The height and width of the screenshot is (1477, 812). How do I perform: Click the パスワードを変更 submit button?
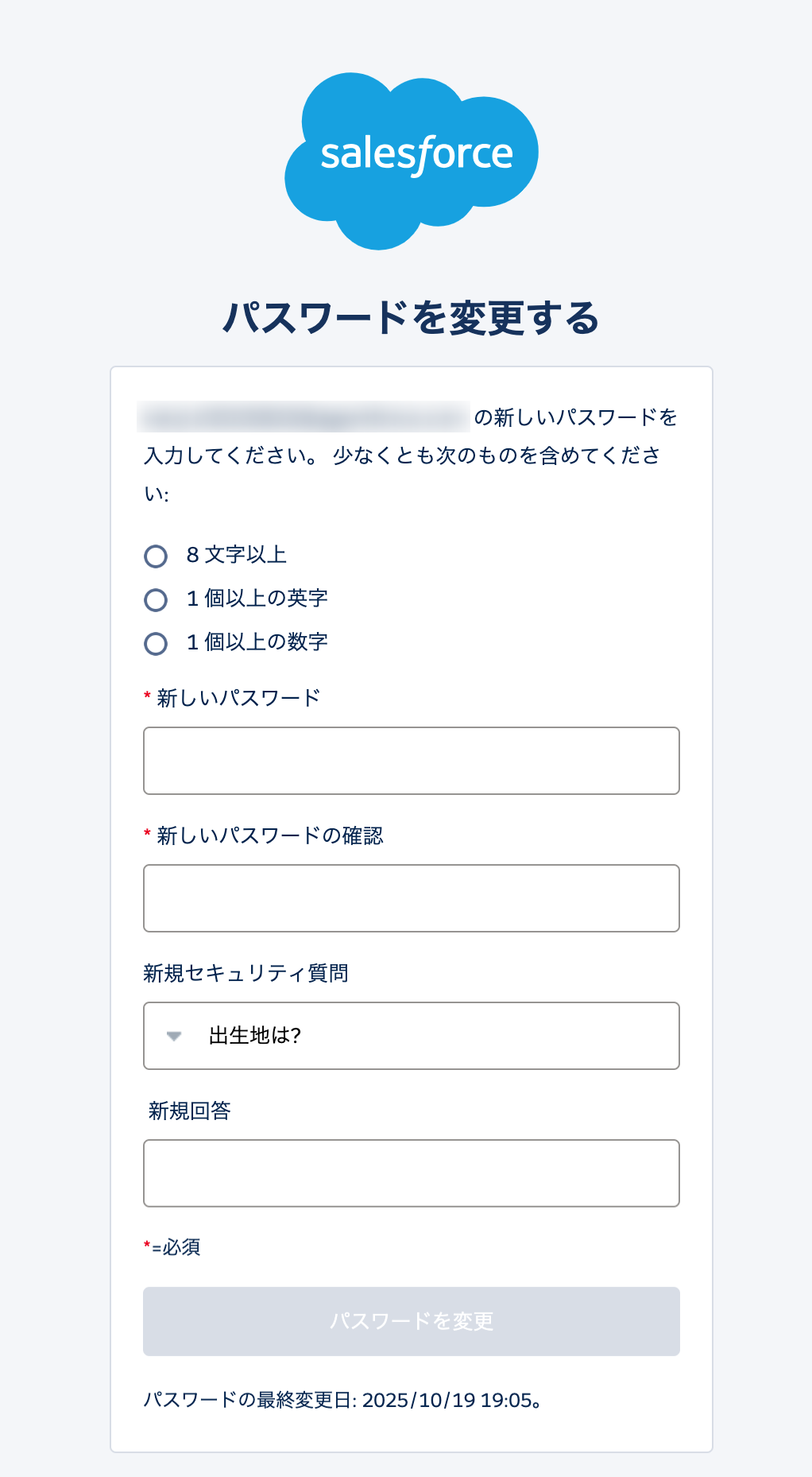(x=411, y=1321)
